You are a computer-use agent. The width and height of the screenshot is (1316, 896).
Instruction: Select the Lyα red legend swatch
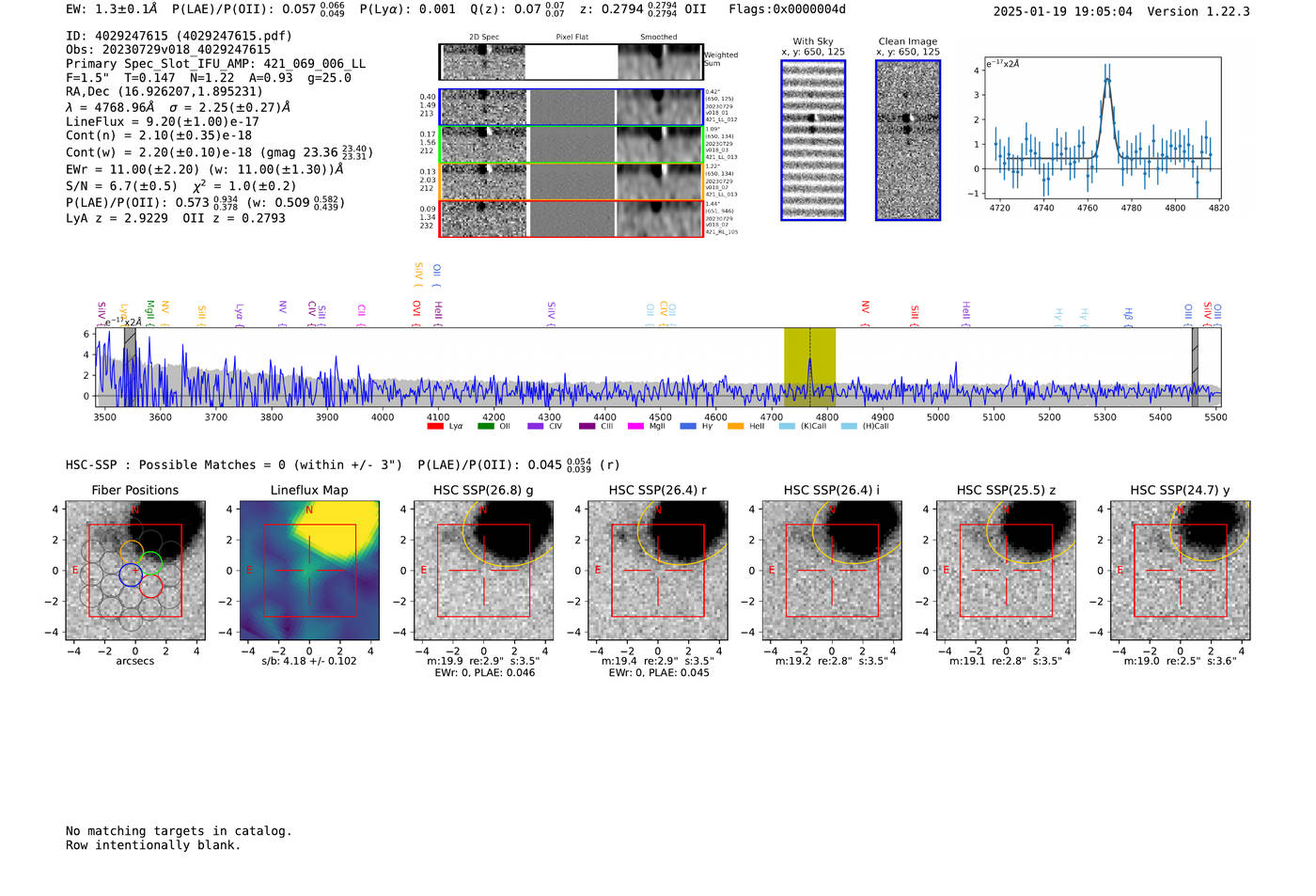tap(435, 426)
